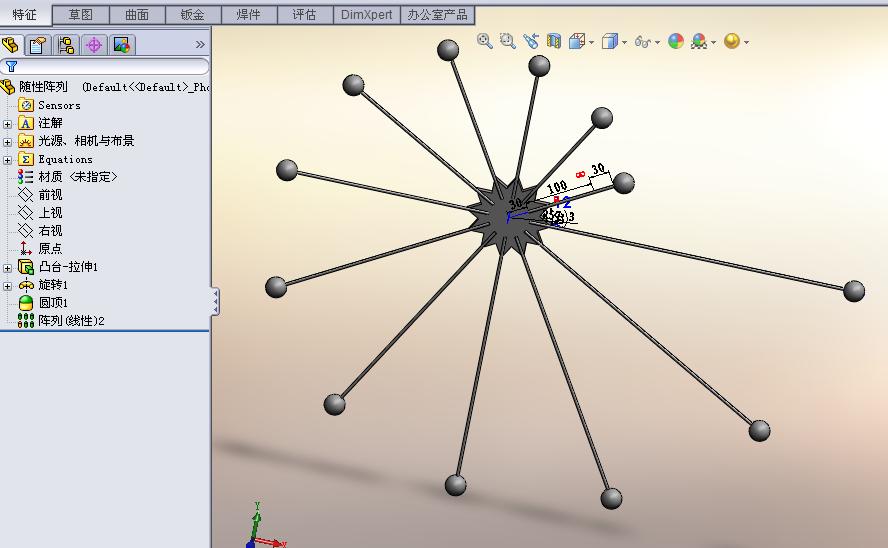
Task: Open the DisplayManager panel icon
Action: (x=122, y=45)
